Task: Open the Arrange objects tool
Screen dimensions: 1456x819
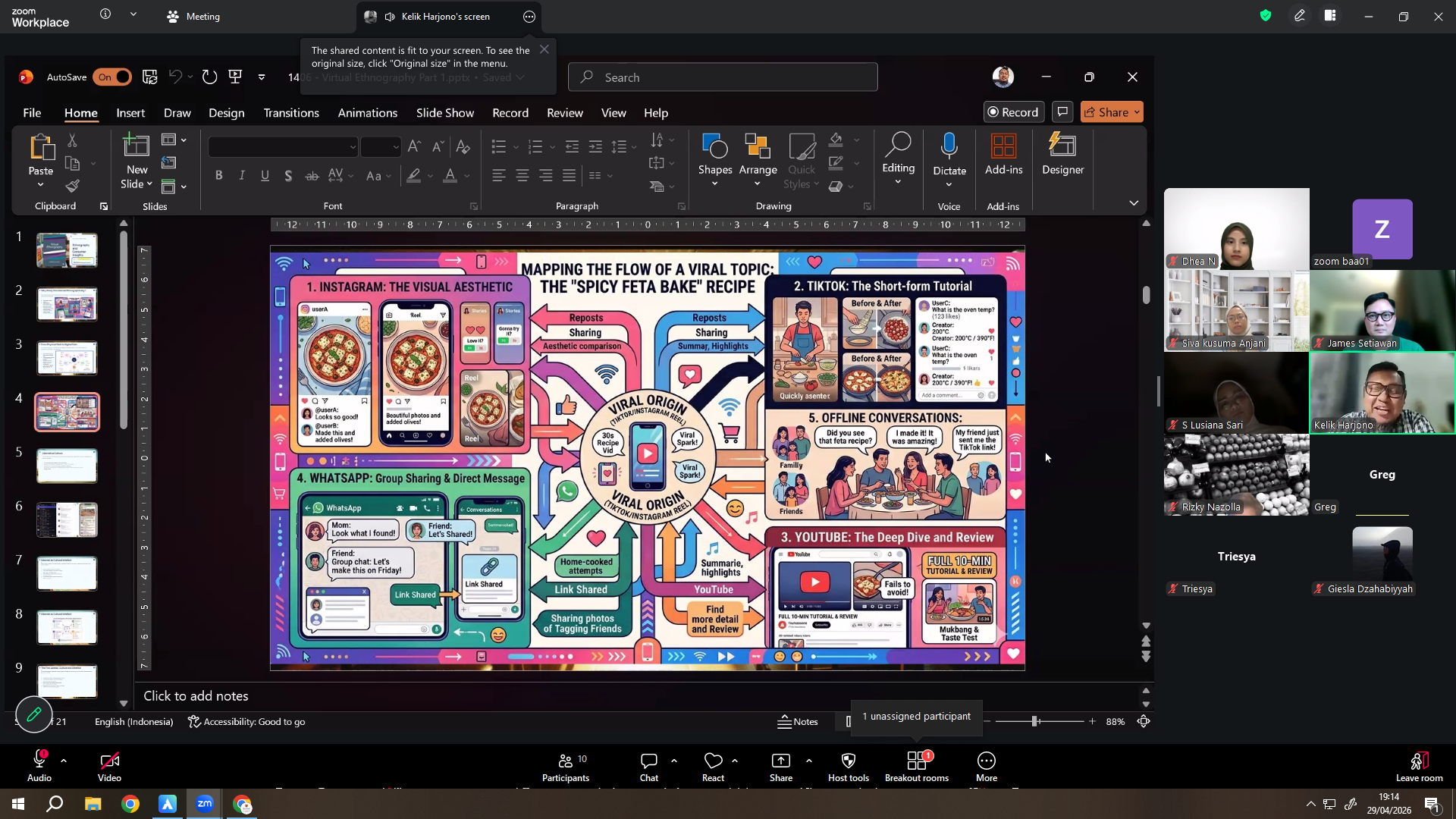Action: tap(758, 161)
